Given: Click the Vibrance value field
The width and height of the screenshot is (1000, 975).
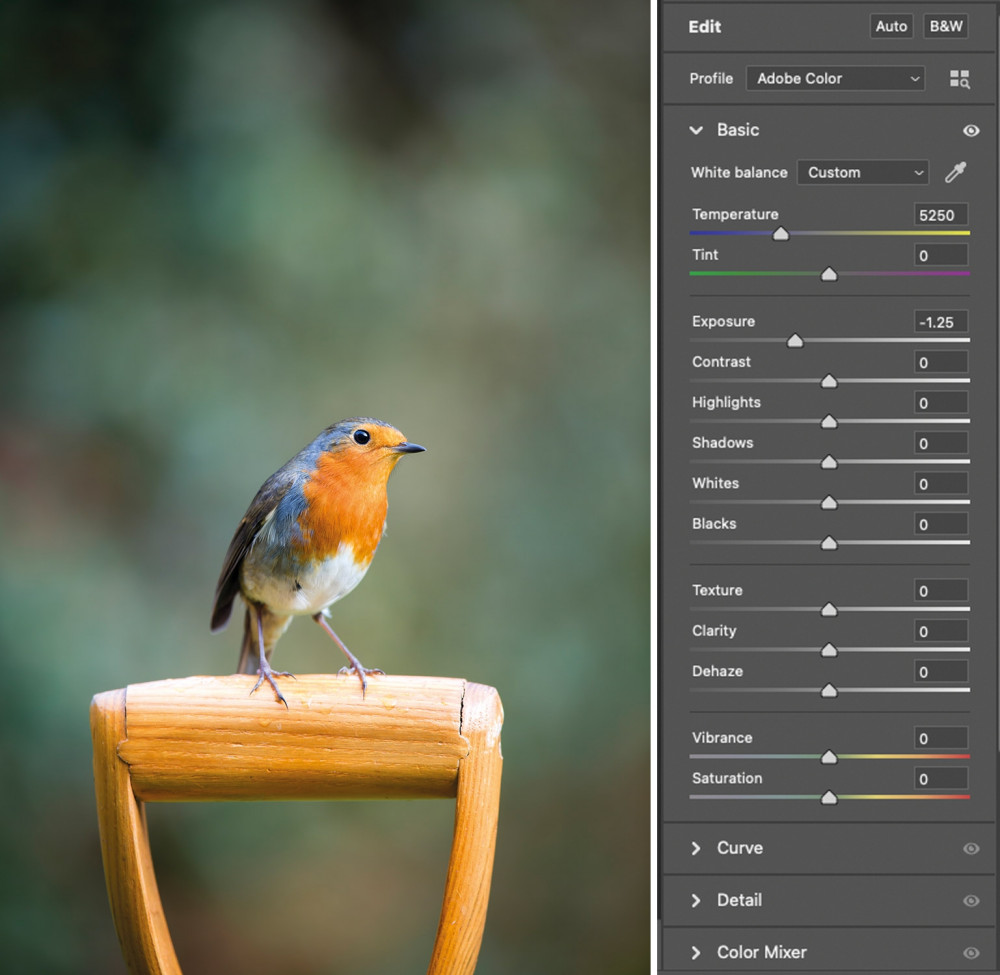Looking at the screenshot, I should point(941,738).
